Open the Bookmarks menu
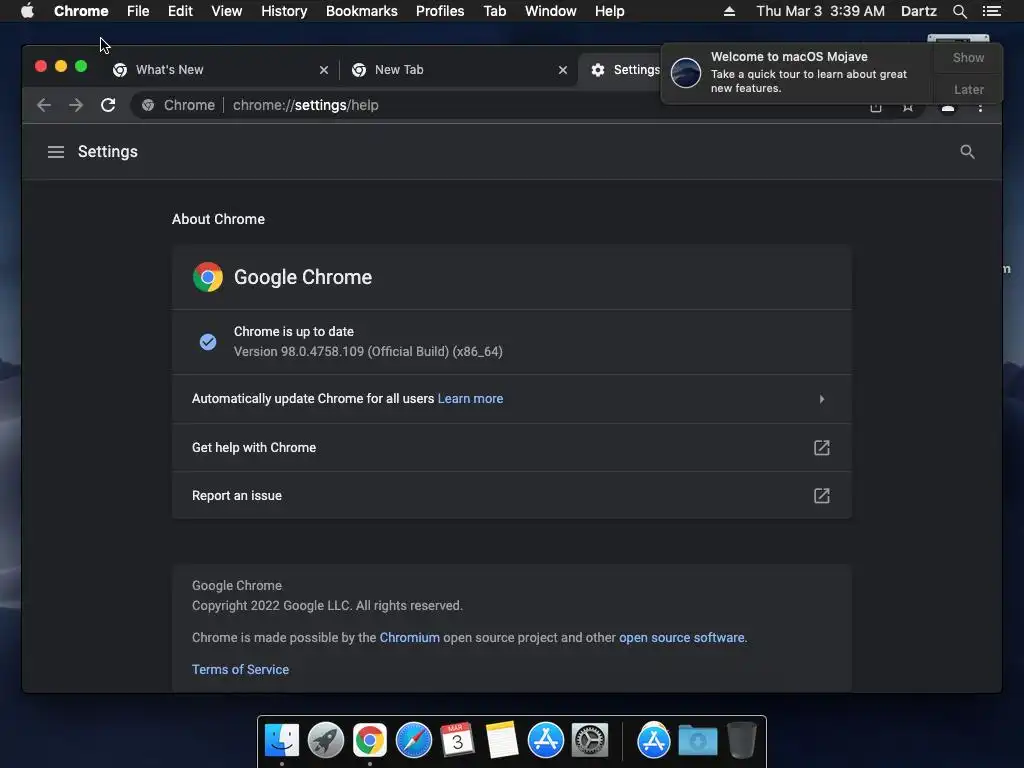This screenshot has height=768, width=1024. 362,11
